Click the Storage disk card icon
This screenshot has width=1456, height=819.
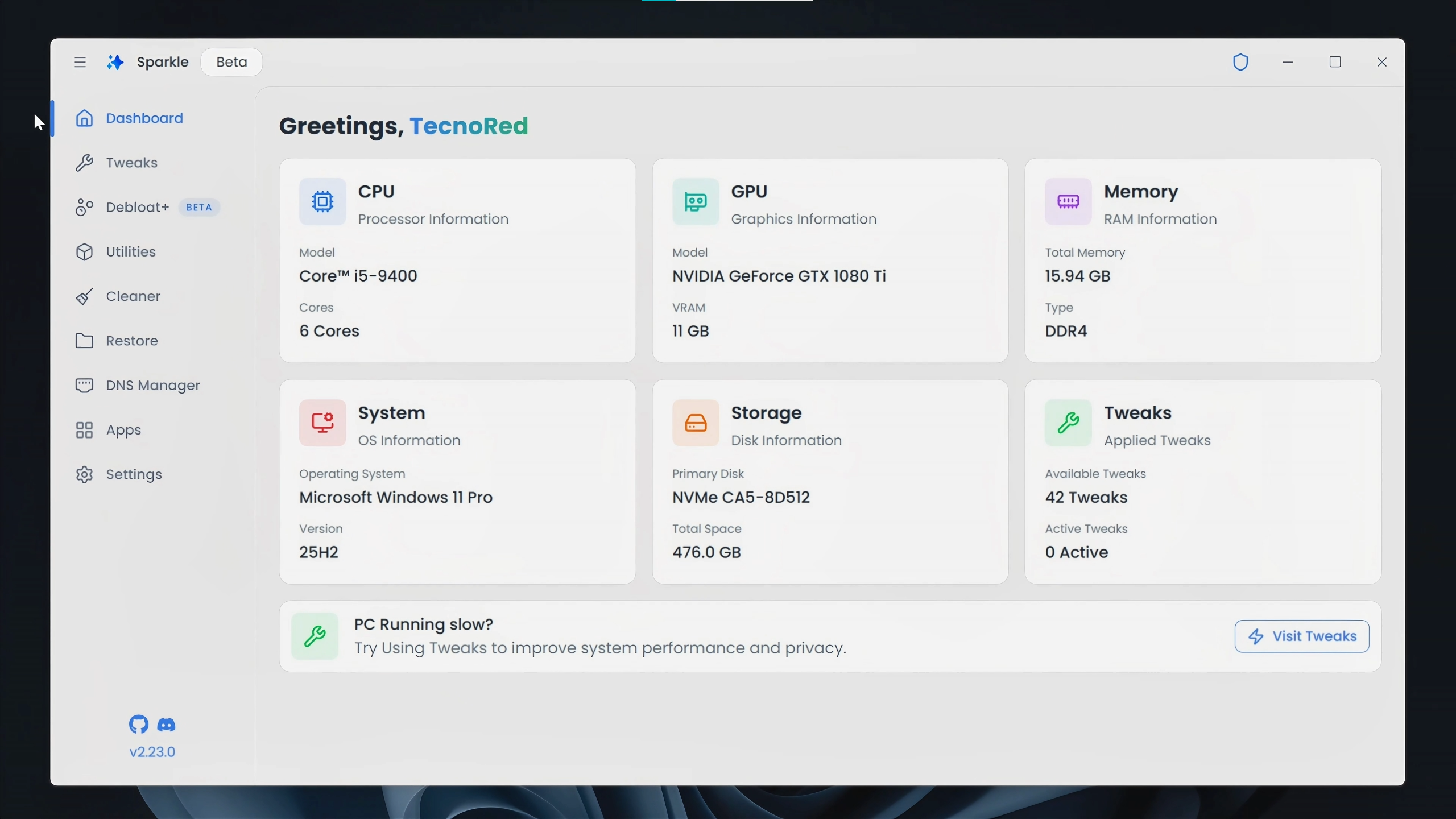point(696,423)
